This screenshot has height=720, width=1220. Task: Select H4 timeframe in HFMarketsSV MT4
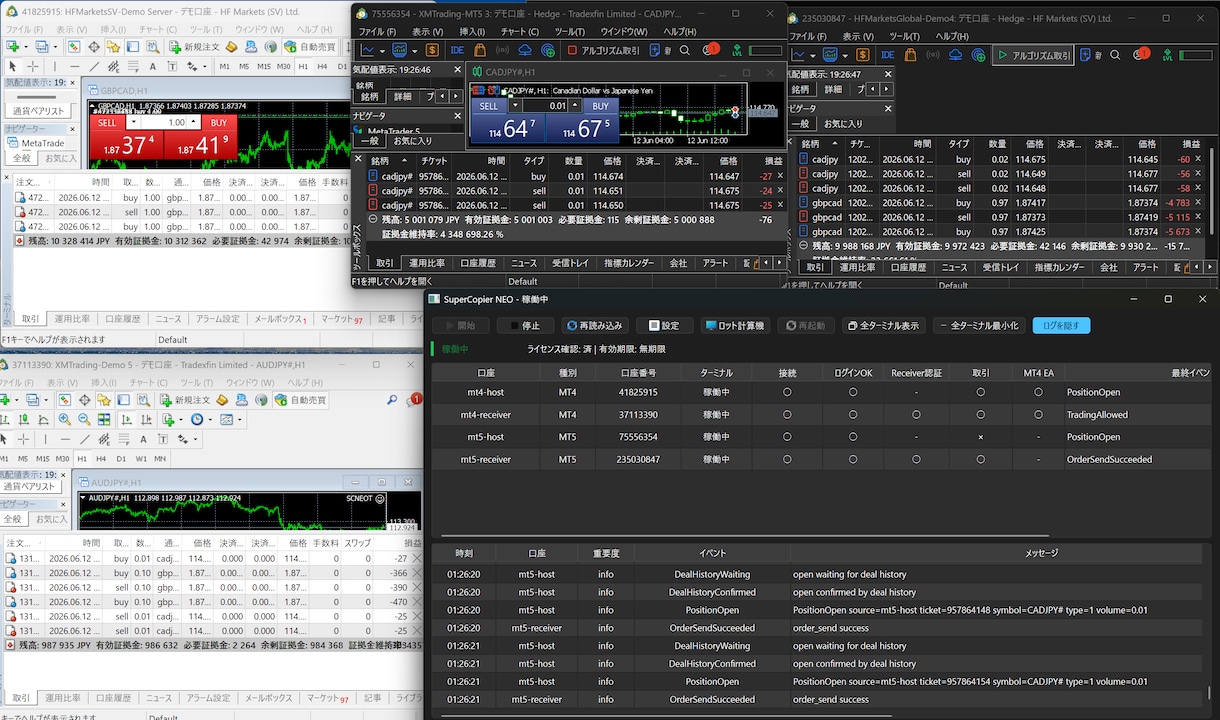point(322,66)
